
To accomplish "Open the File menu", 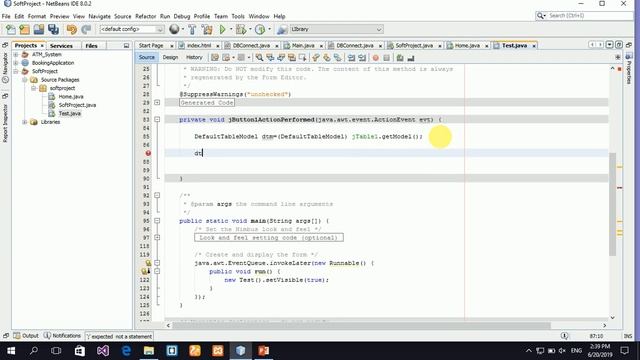I will [x=6, y=16].
